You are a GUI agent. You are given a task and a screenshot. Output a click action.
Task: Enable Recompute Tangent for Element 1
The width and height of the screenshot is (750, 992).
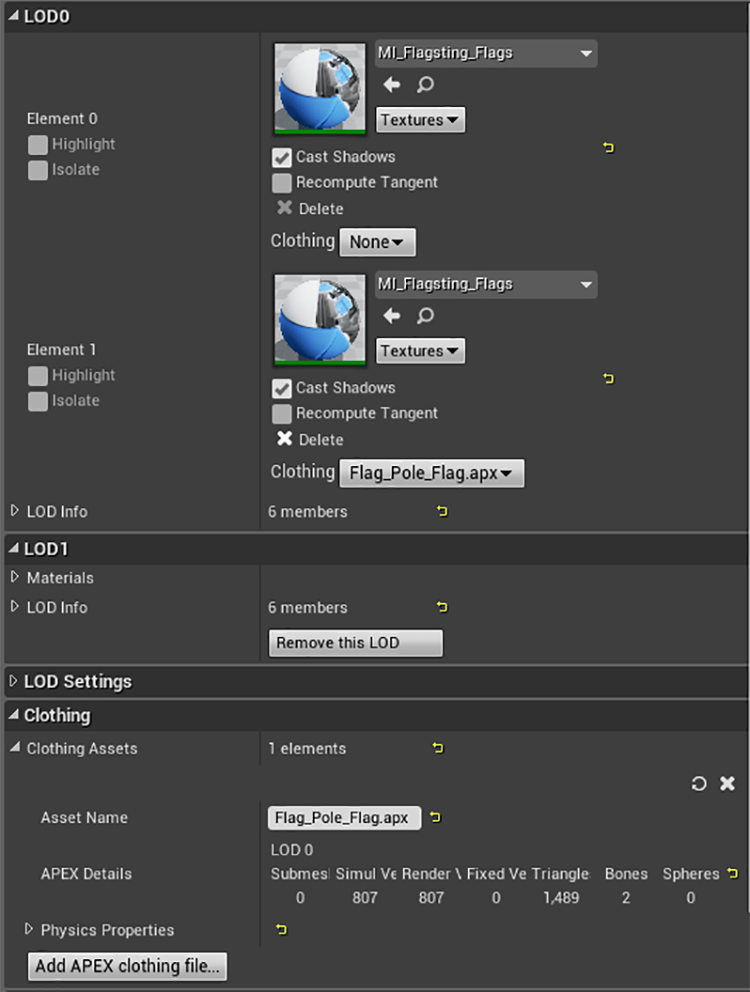tap(282, 414)
